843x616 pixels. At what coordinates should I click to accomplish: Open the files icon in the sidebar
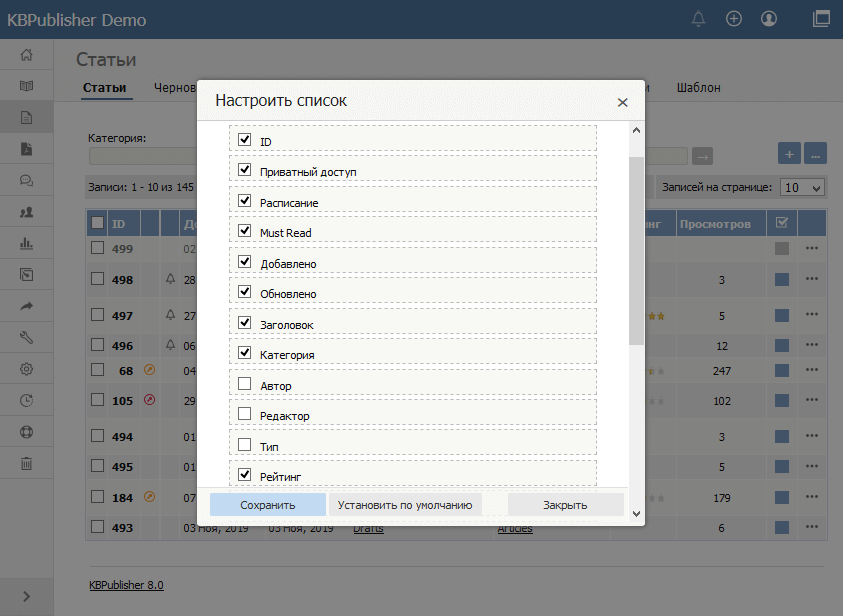click(x=26, y=149)
